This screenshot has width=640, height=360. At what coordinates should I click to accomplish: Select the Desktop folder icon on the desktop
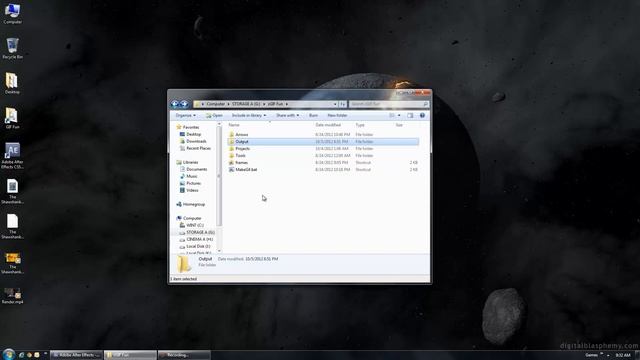pyautogui.click(x=12, y=84)
